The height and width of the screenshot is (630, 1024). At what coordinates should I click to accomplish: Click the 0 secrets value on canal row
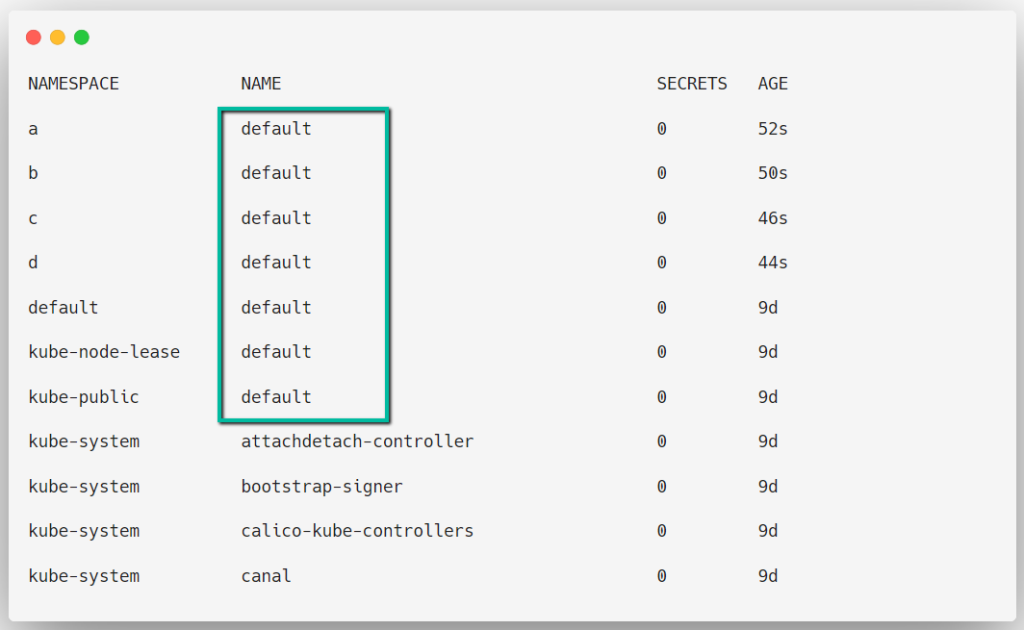pos(661,575)
